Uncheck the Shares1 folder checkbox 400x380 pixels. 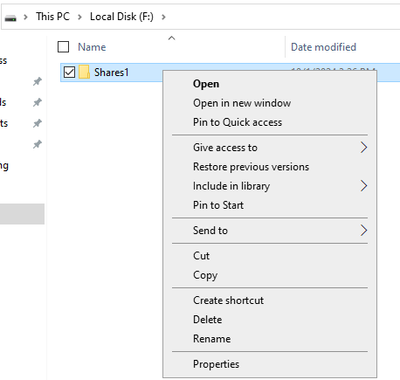click(69, 72)
